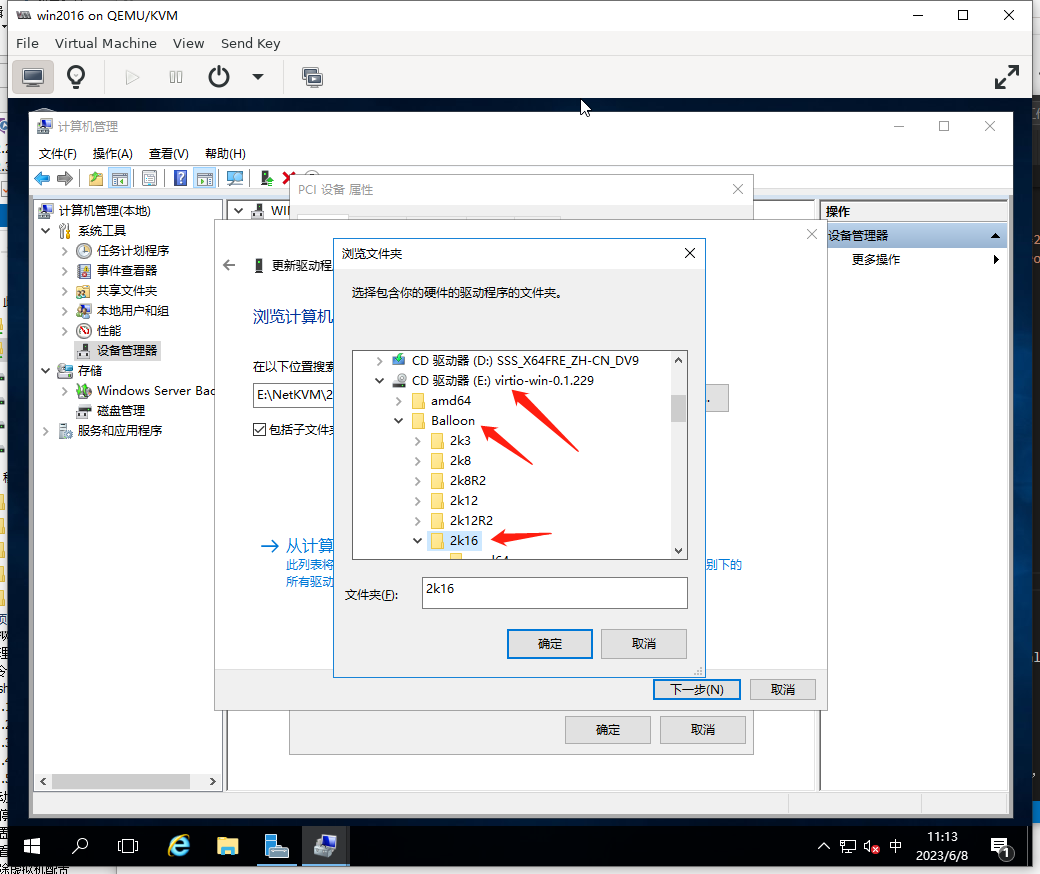Click the folder tree scrollbar down arrow

[678, 550]
